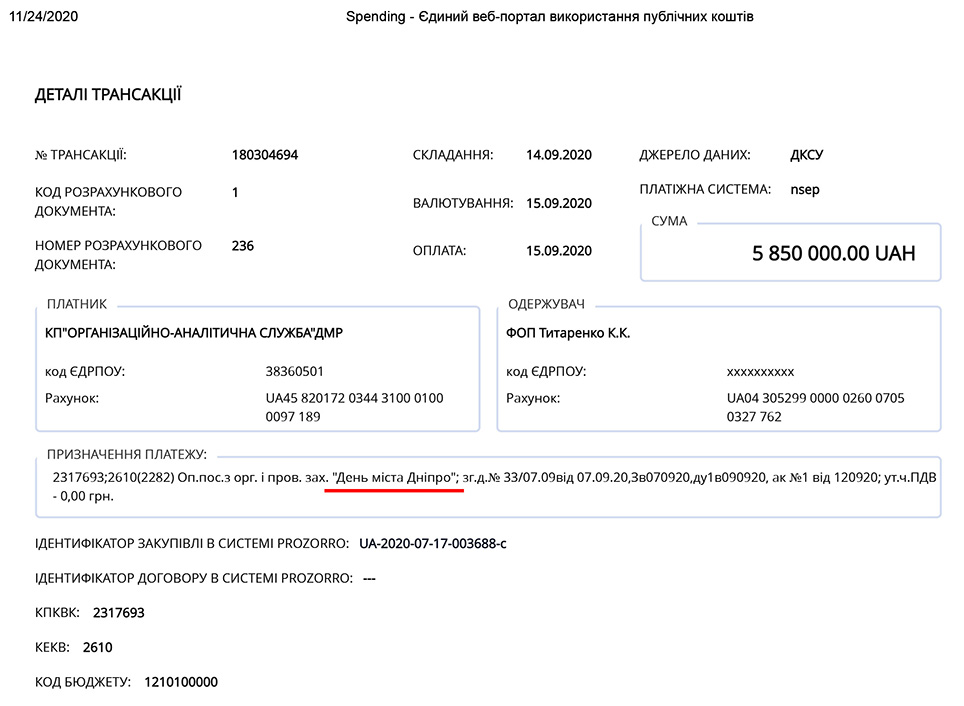The image size is (964, 706).
Task: Click recipient name ФОП Титаренко К.К.
Action: click(x=568, y=333)
